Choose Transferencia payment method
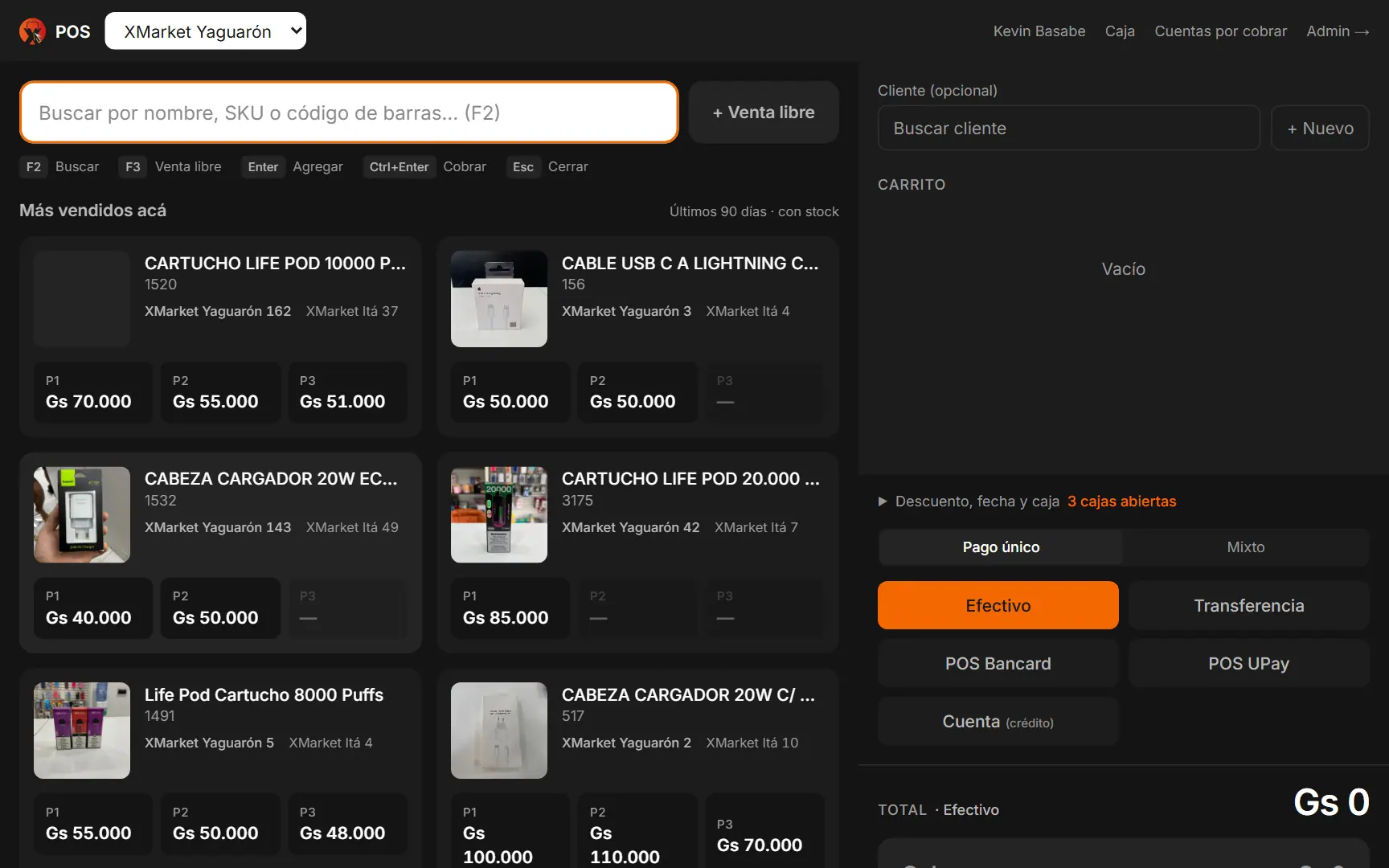Screen dimensions: 1389x868 [x=1249, y=605]
